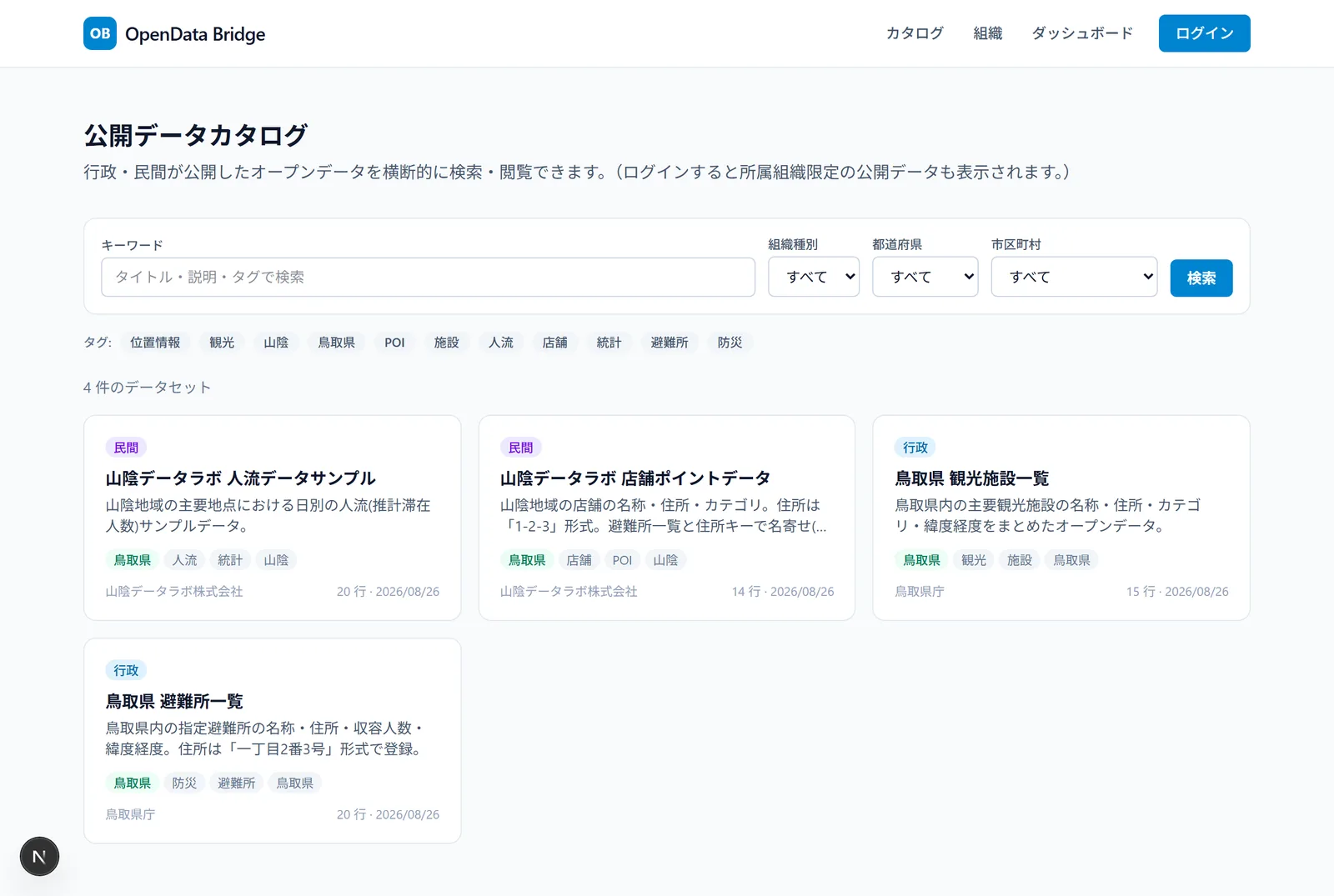The image size is (1334, 896).
Task: Expand the 組織種別 dropdown
Action: point(814,277)
